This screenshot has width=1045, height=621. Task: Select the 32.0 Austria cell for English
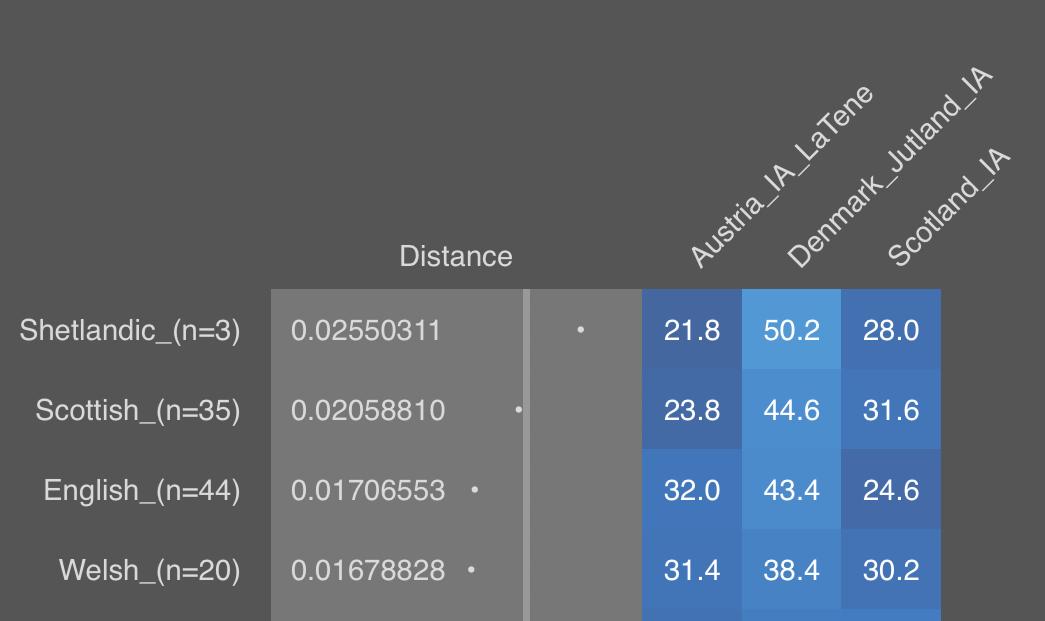[x=692, y=490]
